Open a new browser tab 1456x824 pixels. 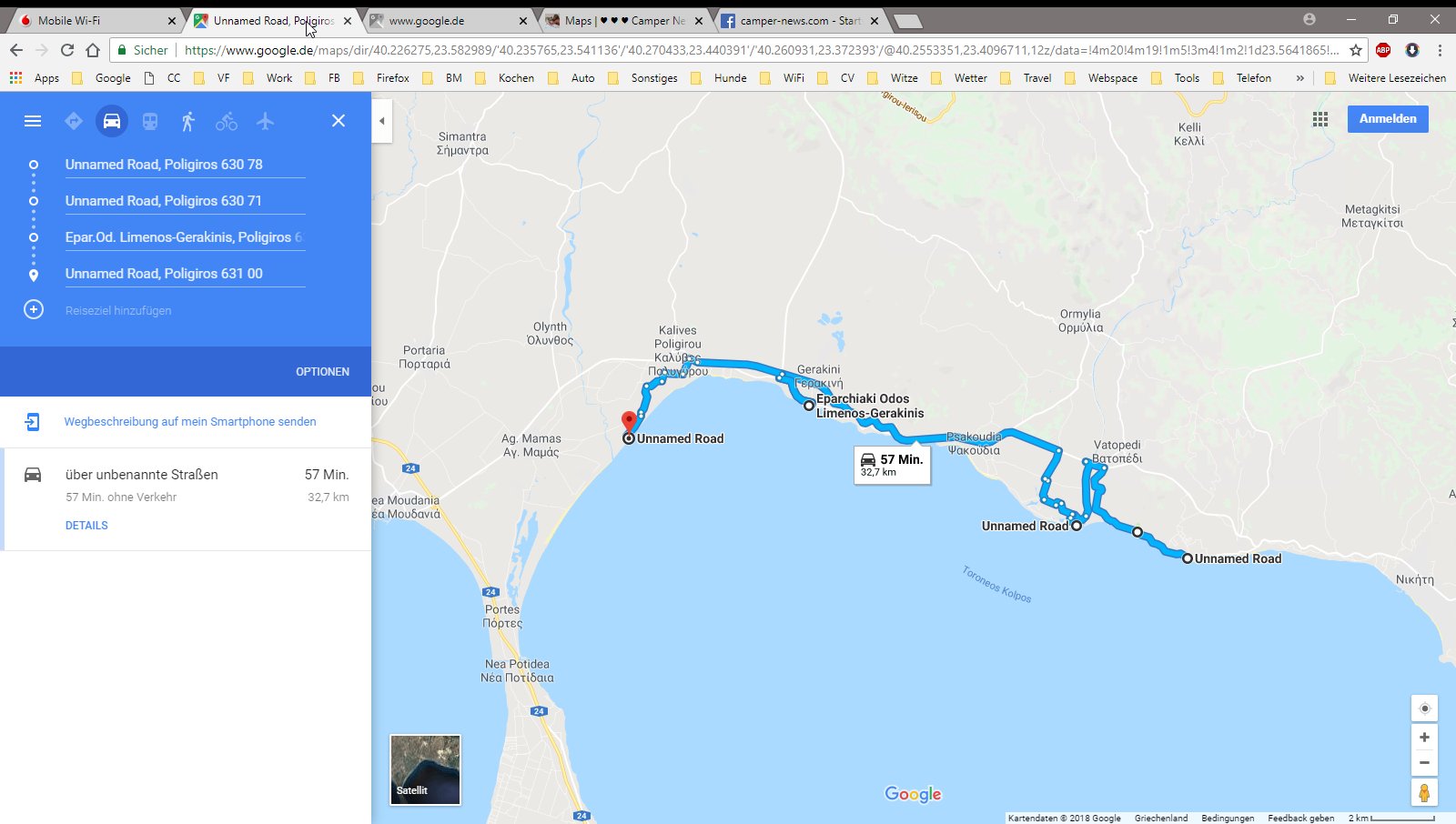[x=907, y=21]
